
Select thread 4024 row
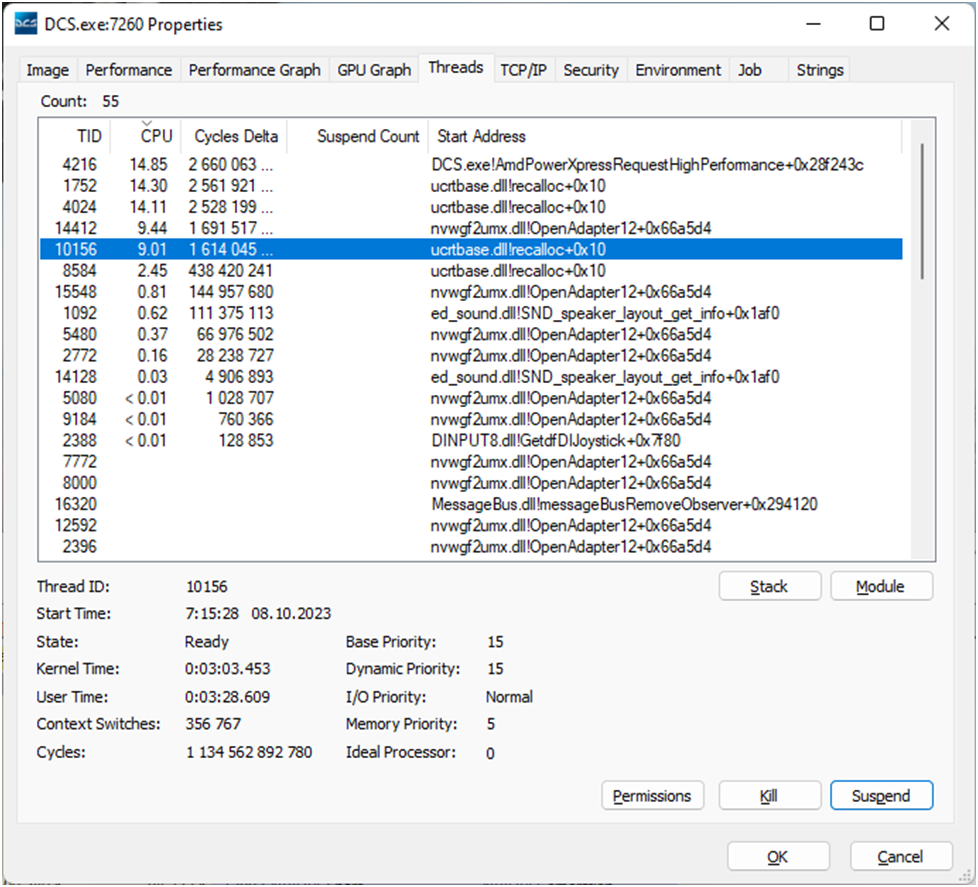coord(471,207)
